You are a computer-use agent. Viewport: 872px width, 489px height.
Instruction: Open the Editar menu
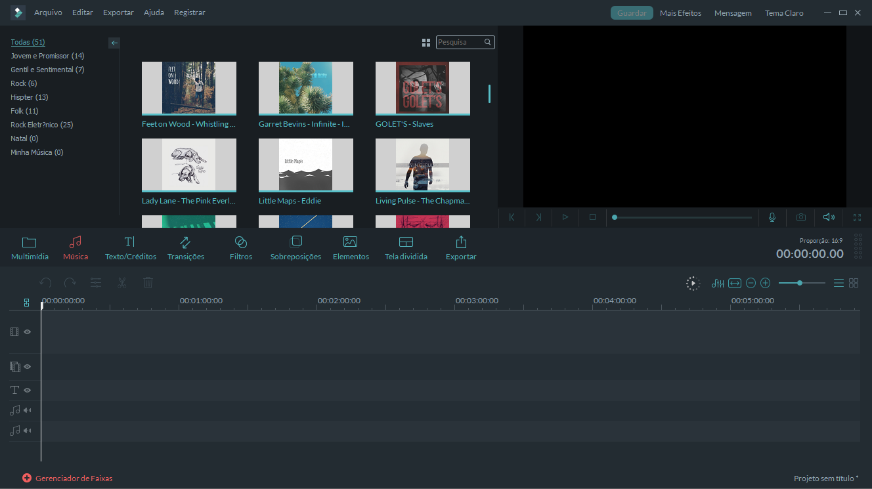[82, 12]
